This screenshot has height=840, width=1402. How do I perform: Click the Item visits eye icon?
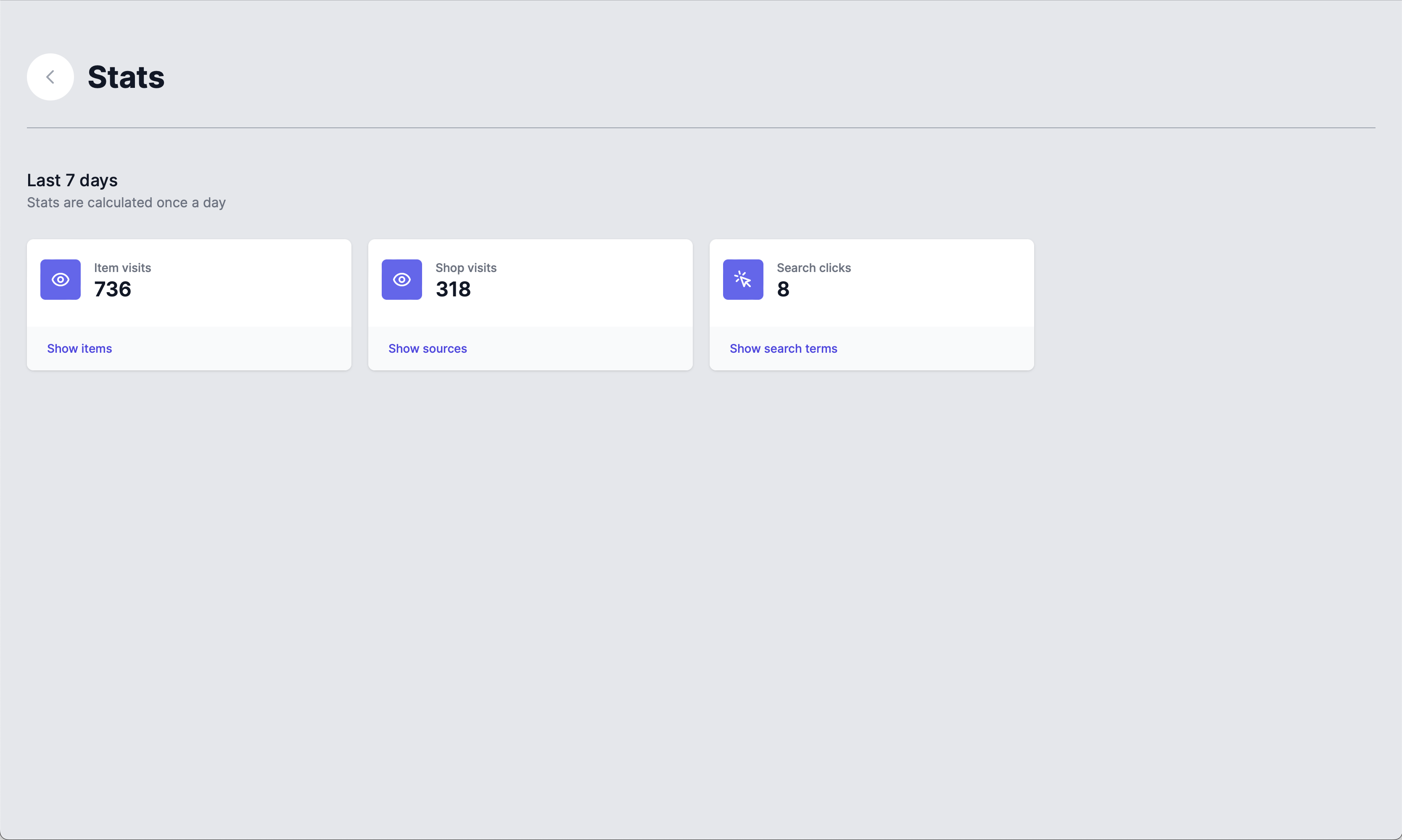click(x=61, y=280)
